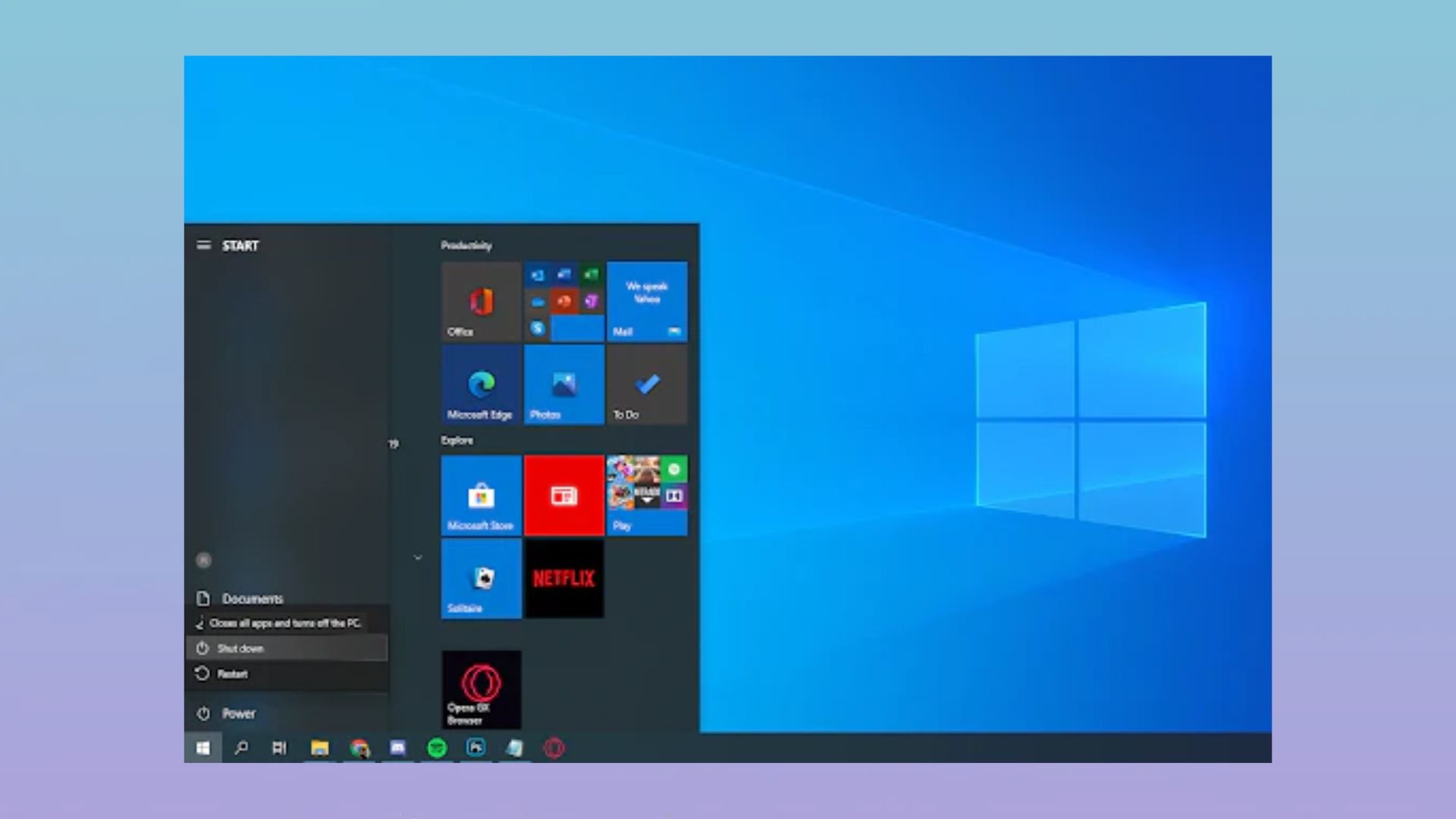Viewport: 1456px width, 819px height.
Task: Launch Opera GX Browser tile
Action: [481, 689]
